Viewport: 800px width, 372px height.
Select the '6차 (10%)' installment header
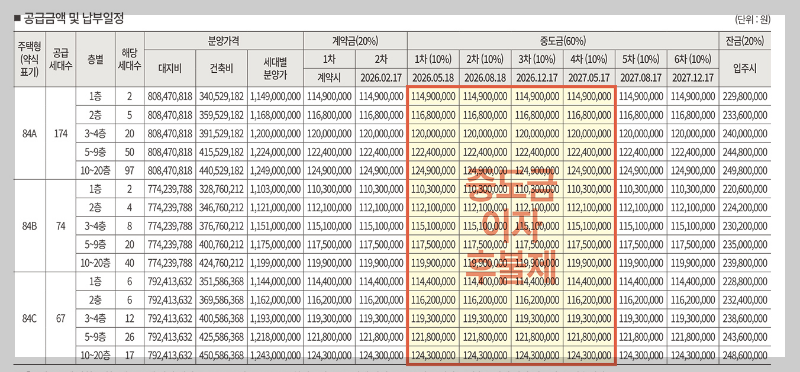point(693,59)
